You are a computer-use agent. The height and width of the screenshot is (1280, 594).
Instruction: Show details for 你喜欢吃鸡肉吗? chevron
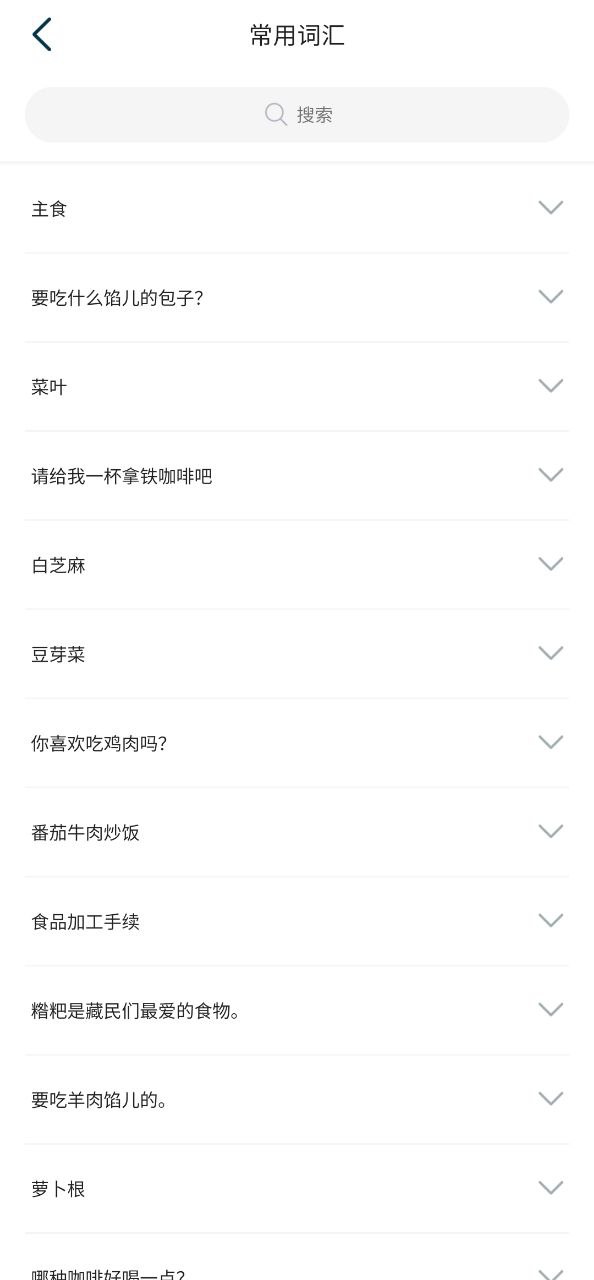pyautogui.click(x=551, y=742)
